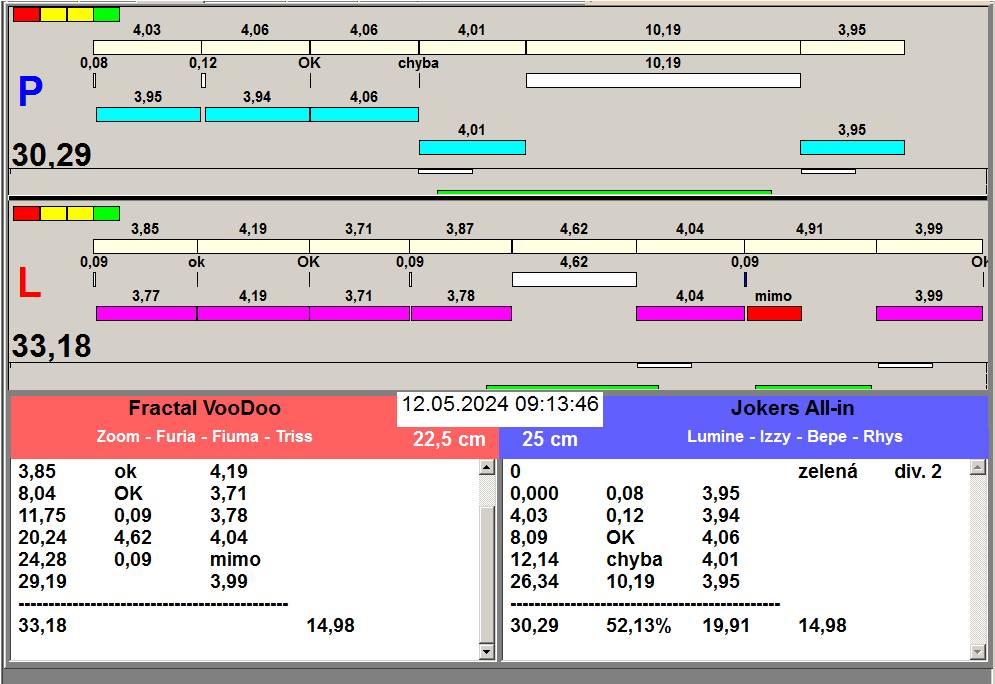Select the red L lane letter

(29, 283)
